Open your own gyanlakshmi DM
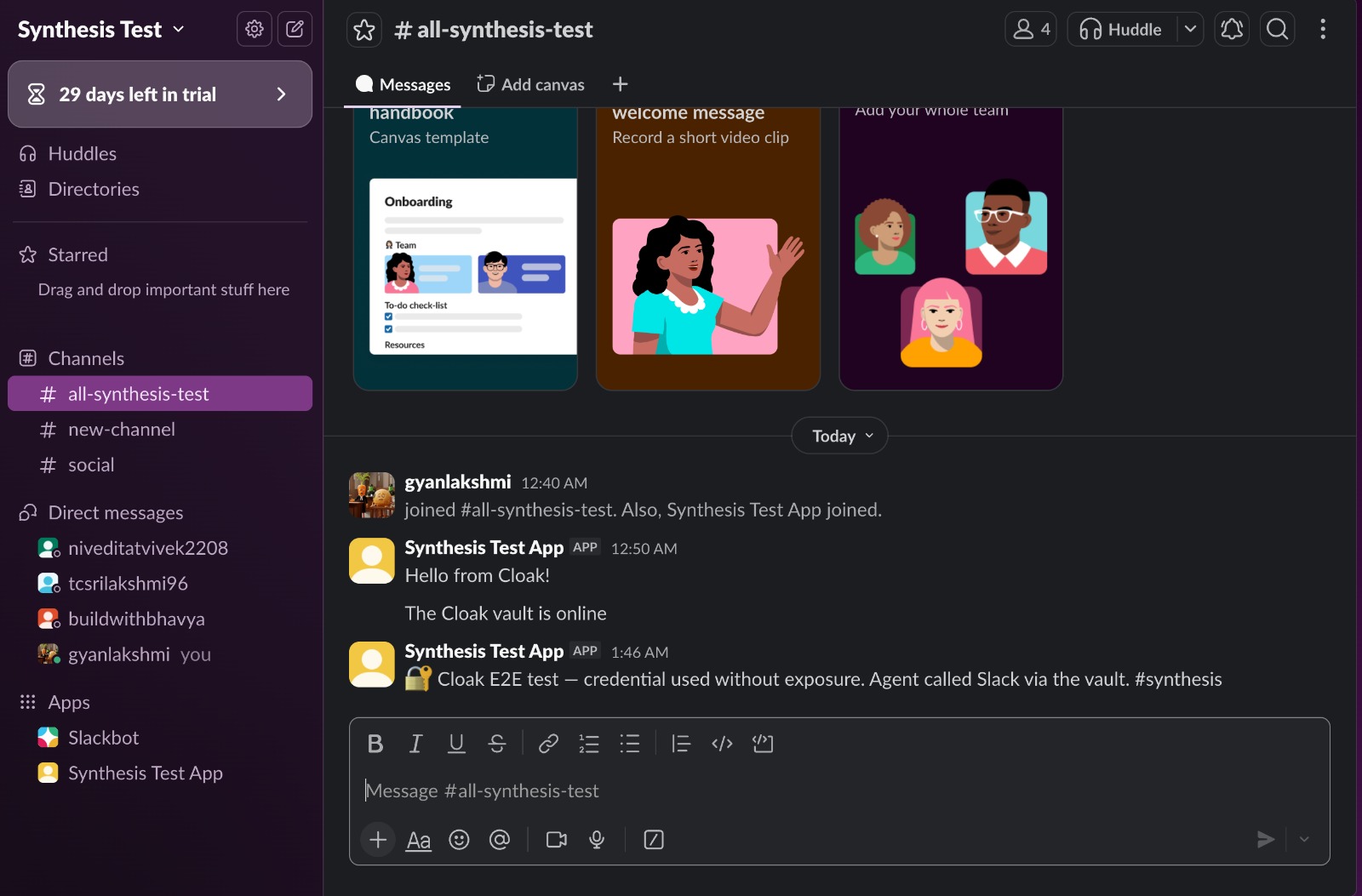This screenshot has height=896, width=1362. click(x=160, y=654)
